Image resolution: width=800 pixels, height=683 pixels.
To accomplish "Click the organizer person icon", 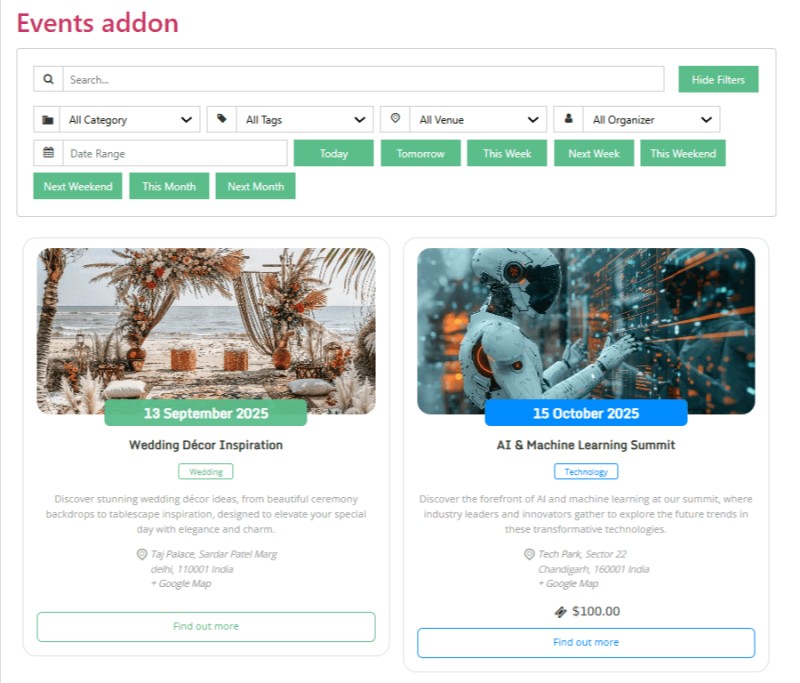I will 568,118.
